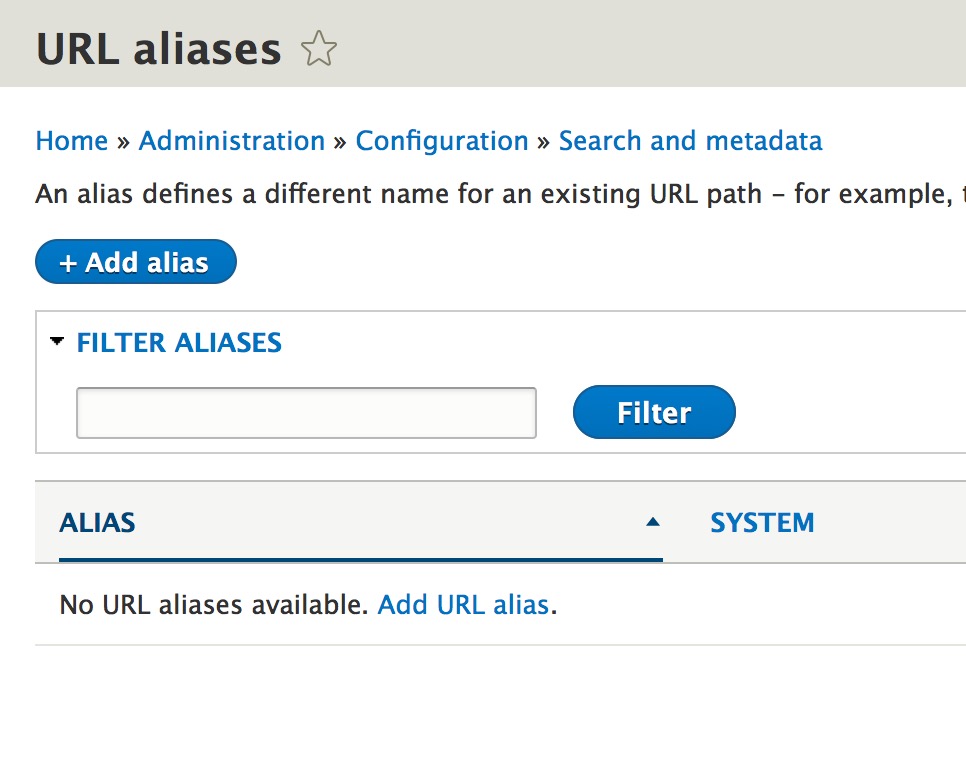Screen dimensions: 966x776
Task: Sort the table by ALIAS header
Action: pos(97,522)
